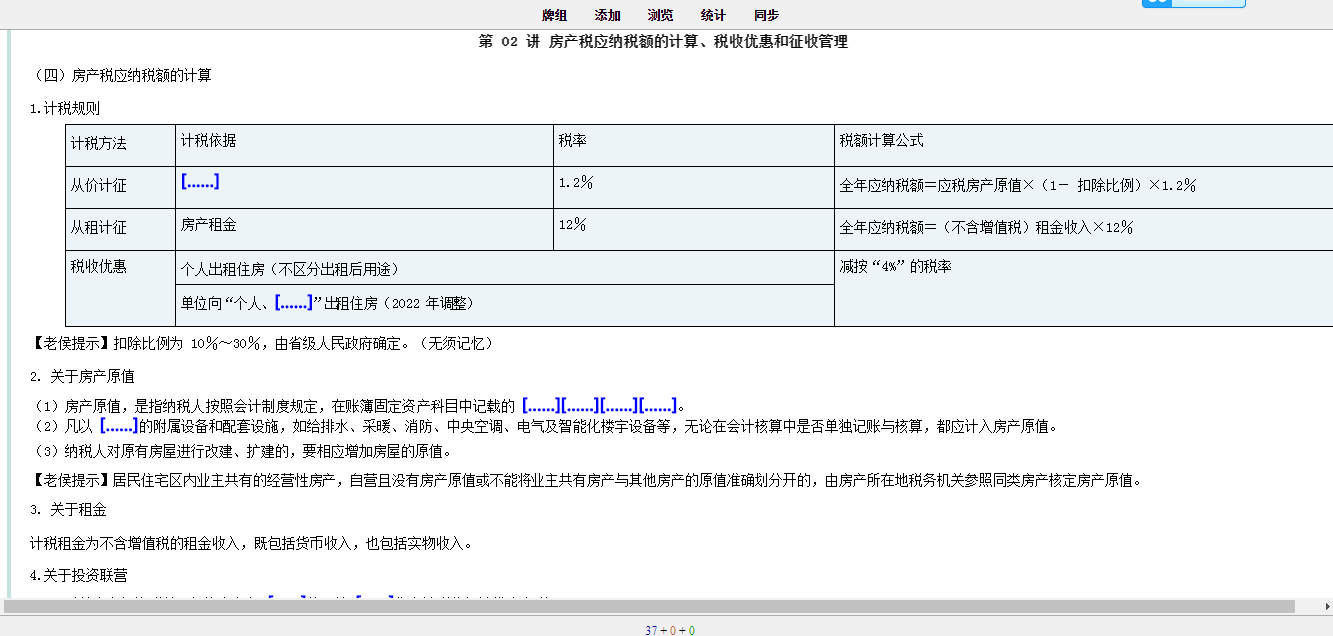Open the 添加 add-card menu
Image resolution: width=1333 pixels, height=636 pixels.
(607, 15)
